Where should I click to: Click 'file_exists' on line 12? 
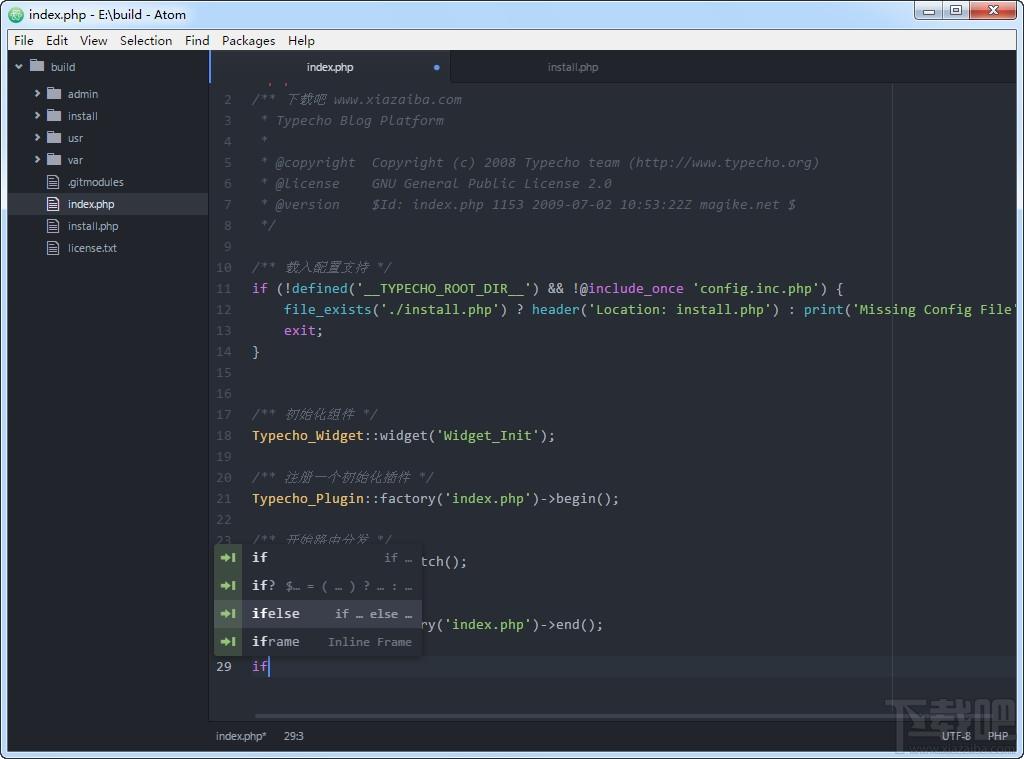[x=327, y=310]
